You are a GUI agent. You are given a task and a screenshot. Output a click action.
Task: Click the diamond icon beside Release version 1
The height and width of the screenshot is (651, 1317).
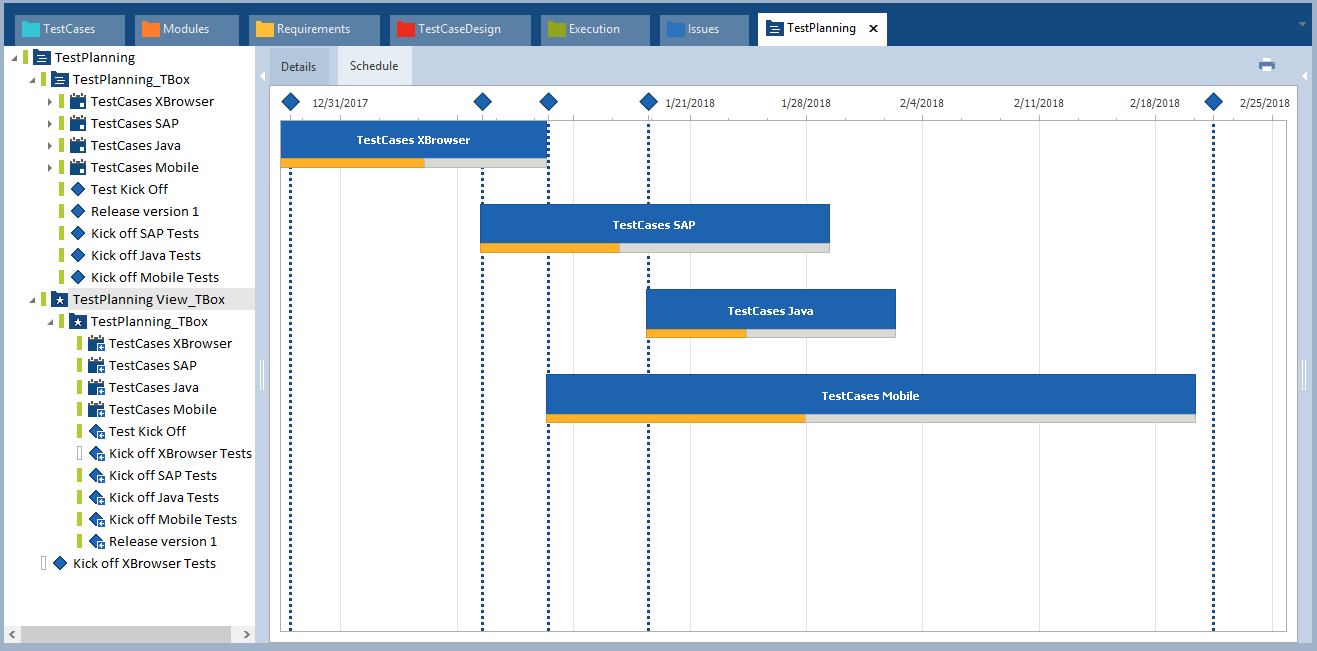(x=77, y=212)
